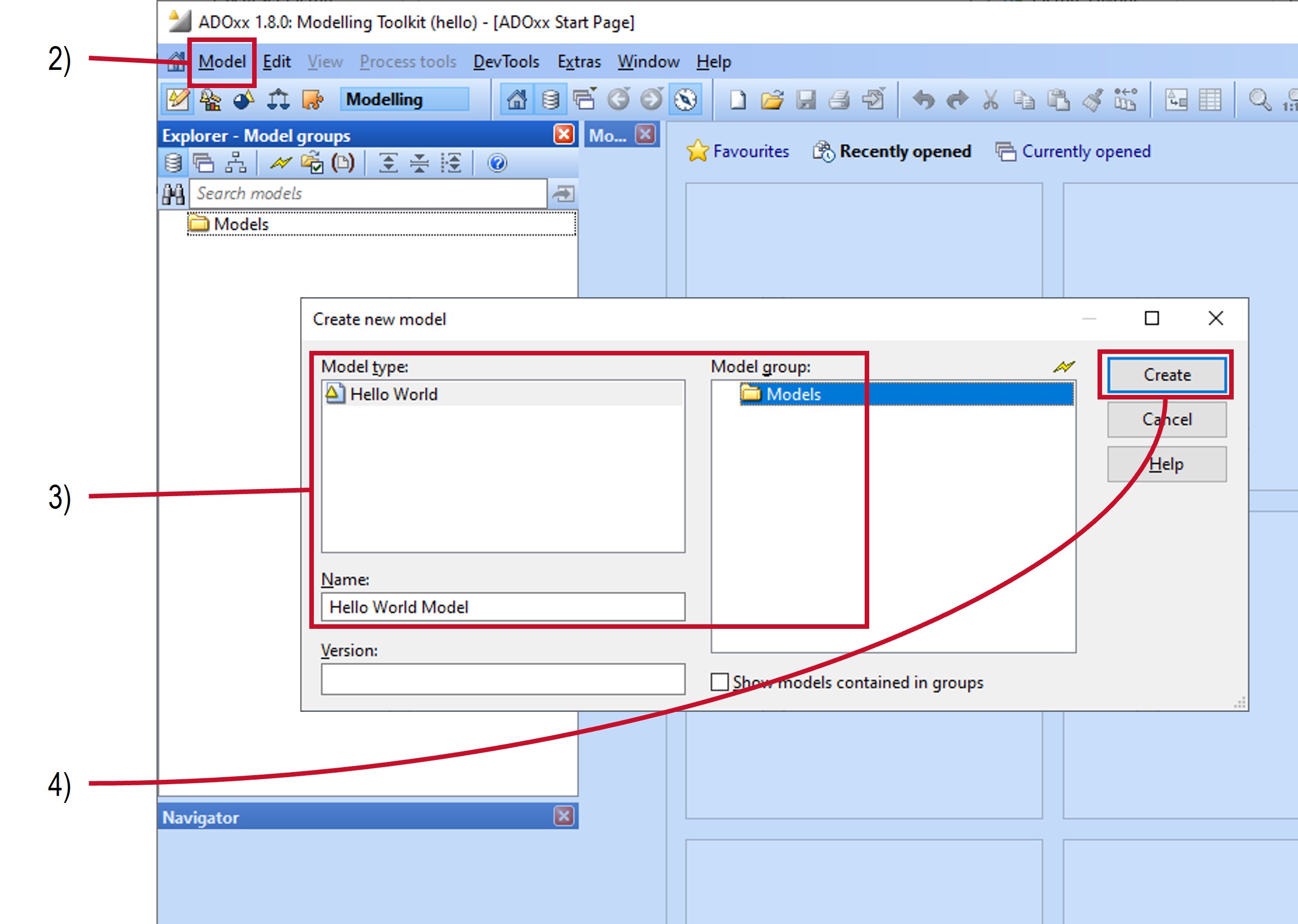
Task: Click the Undo arrow toolbar icon
Action: (923, 100)
